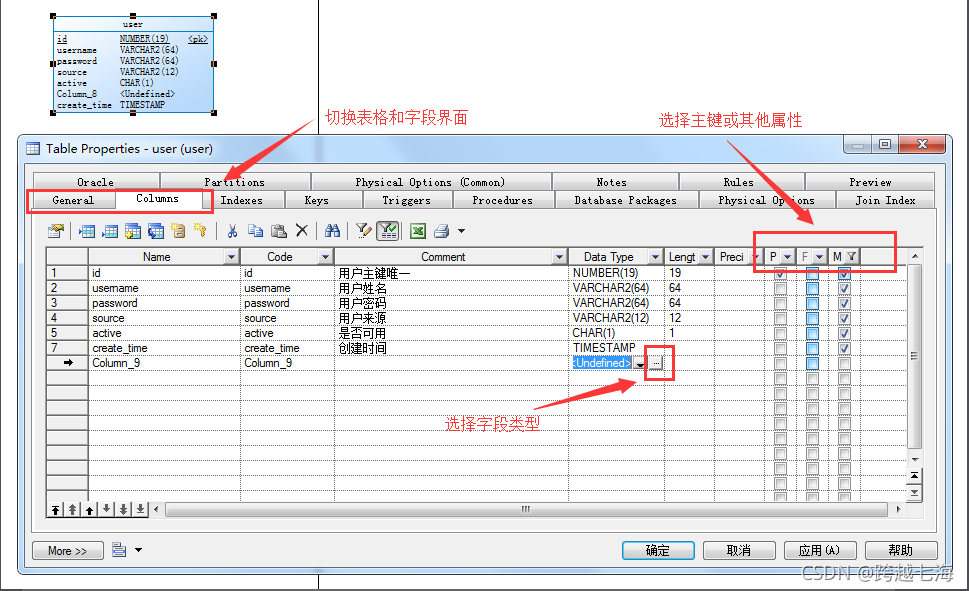Click the Add Columns icon
Screen dimensions: 969x591
tap(133, 231)
